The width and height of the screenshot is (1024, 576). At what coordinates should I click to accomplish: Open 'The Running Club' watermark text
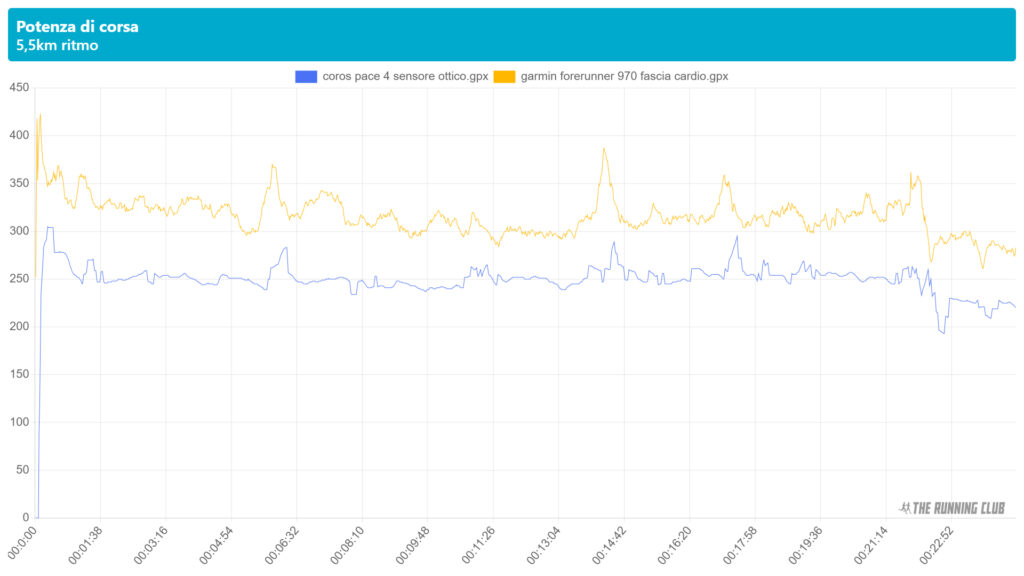960,507
